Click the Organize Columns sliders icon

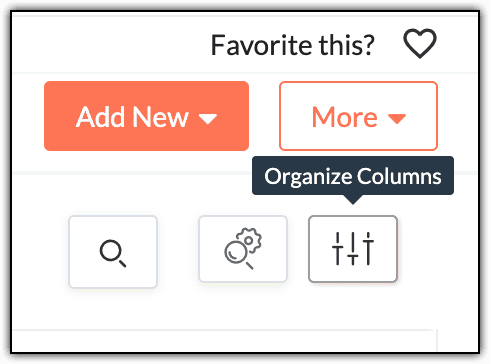point(353,249)
